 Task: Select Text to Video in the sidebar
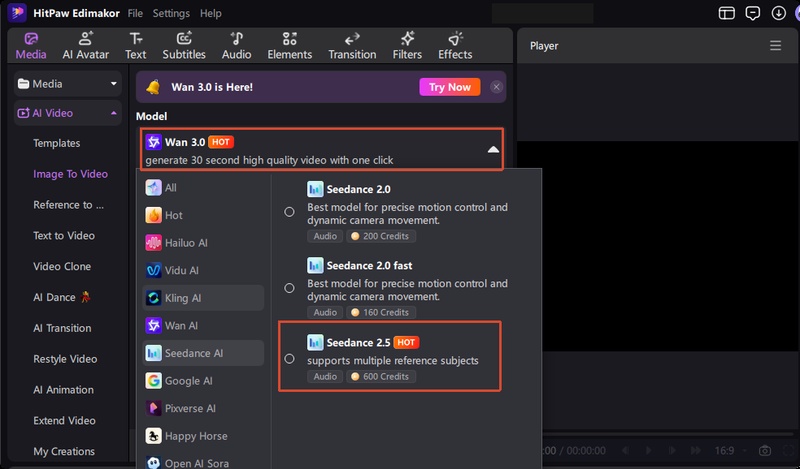[x=64, y=236]
